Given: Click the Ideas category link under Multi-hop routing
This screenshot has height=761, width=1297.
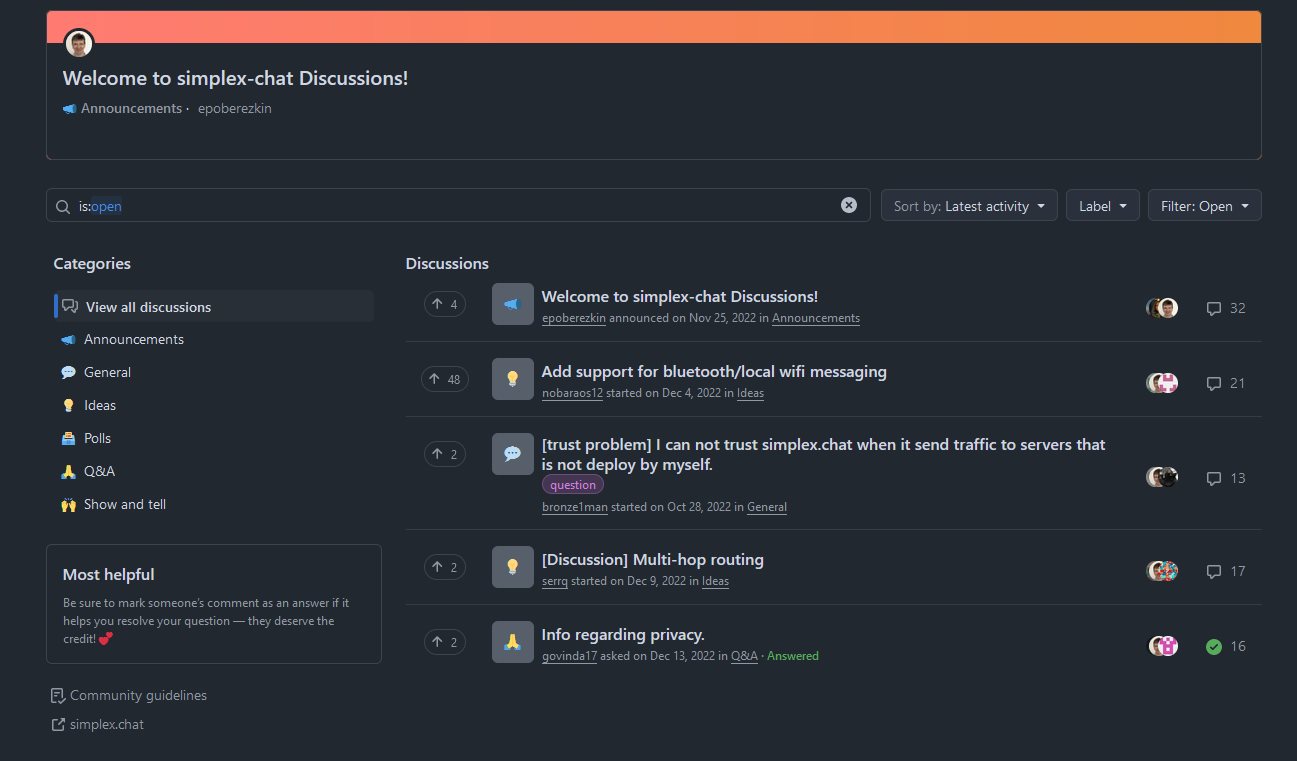Looking at the screenshot, I should pyautogui.click(x=715, y=581).
